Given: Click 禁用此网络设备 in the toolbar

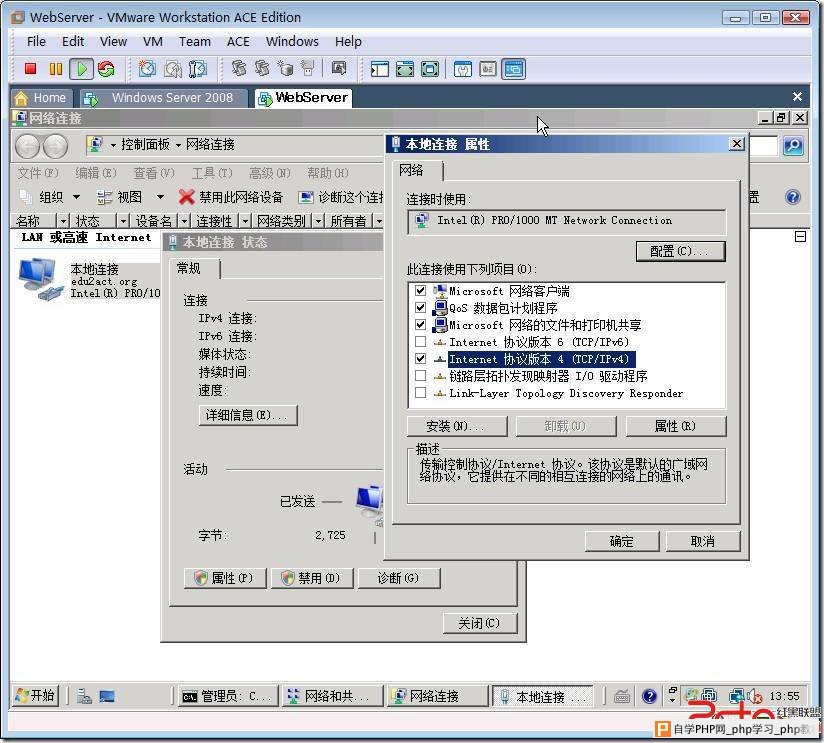Looking at the screenshot, I should click(231, 197).
